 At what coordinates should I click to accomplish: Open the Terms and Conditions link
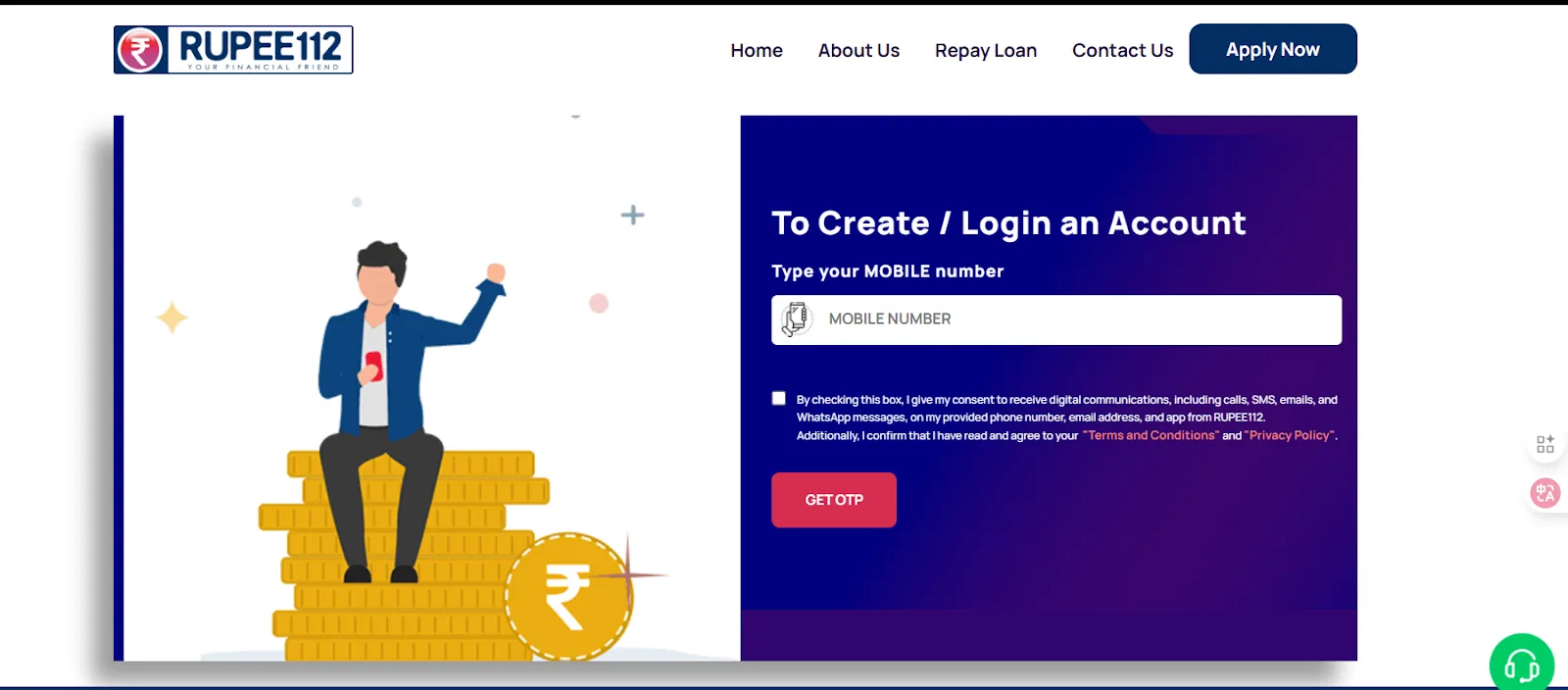[x=1151, y=435]
